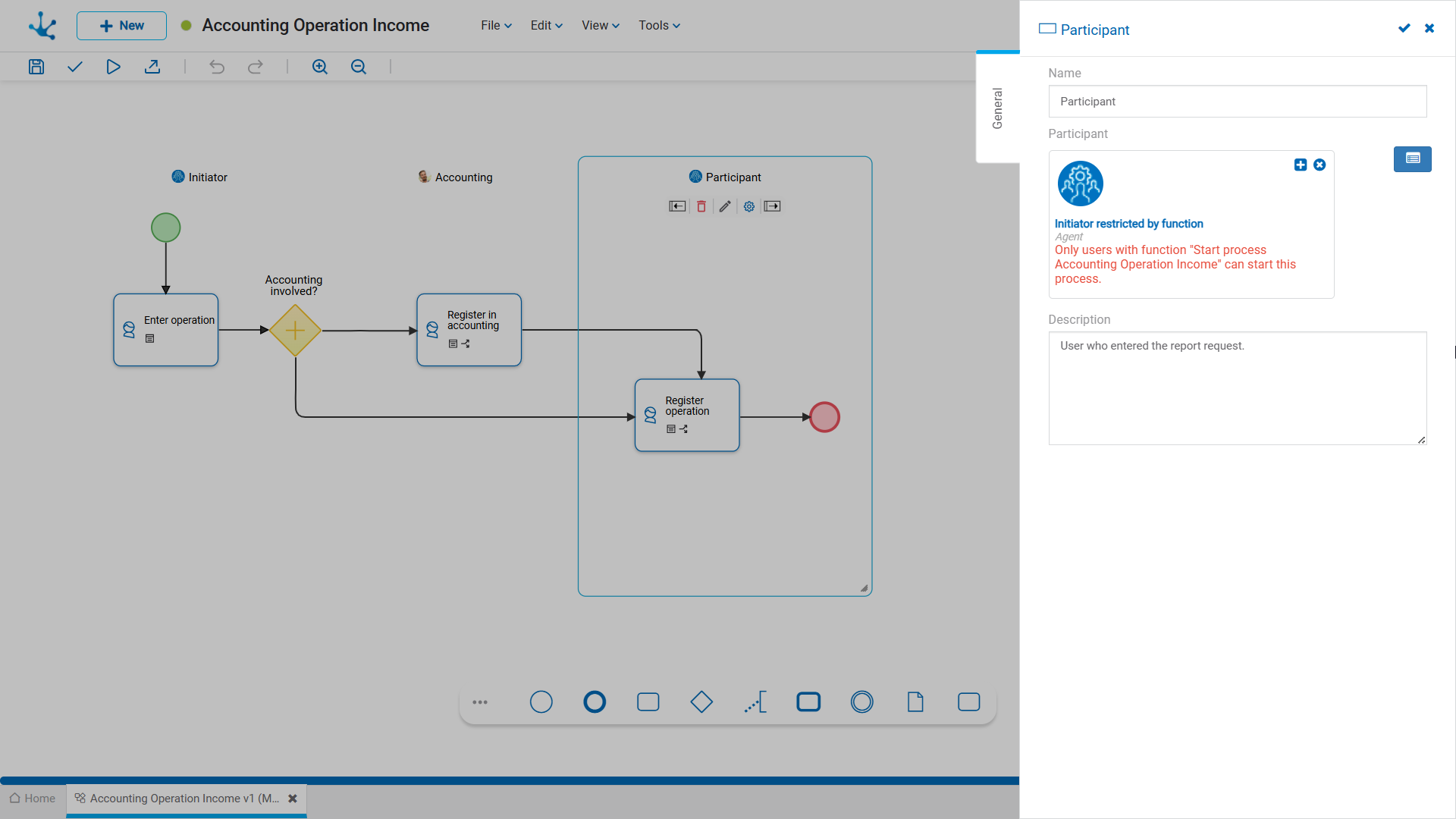1456x819 pixels.
Task: Click the New button
Action: pyautogui.click(x=121, y=26)
